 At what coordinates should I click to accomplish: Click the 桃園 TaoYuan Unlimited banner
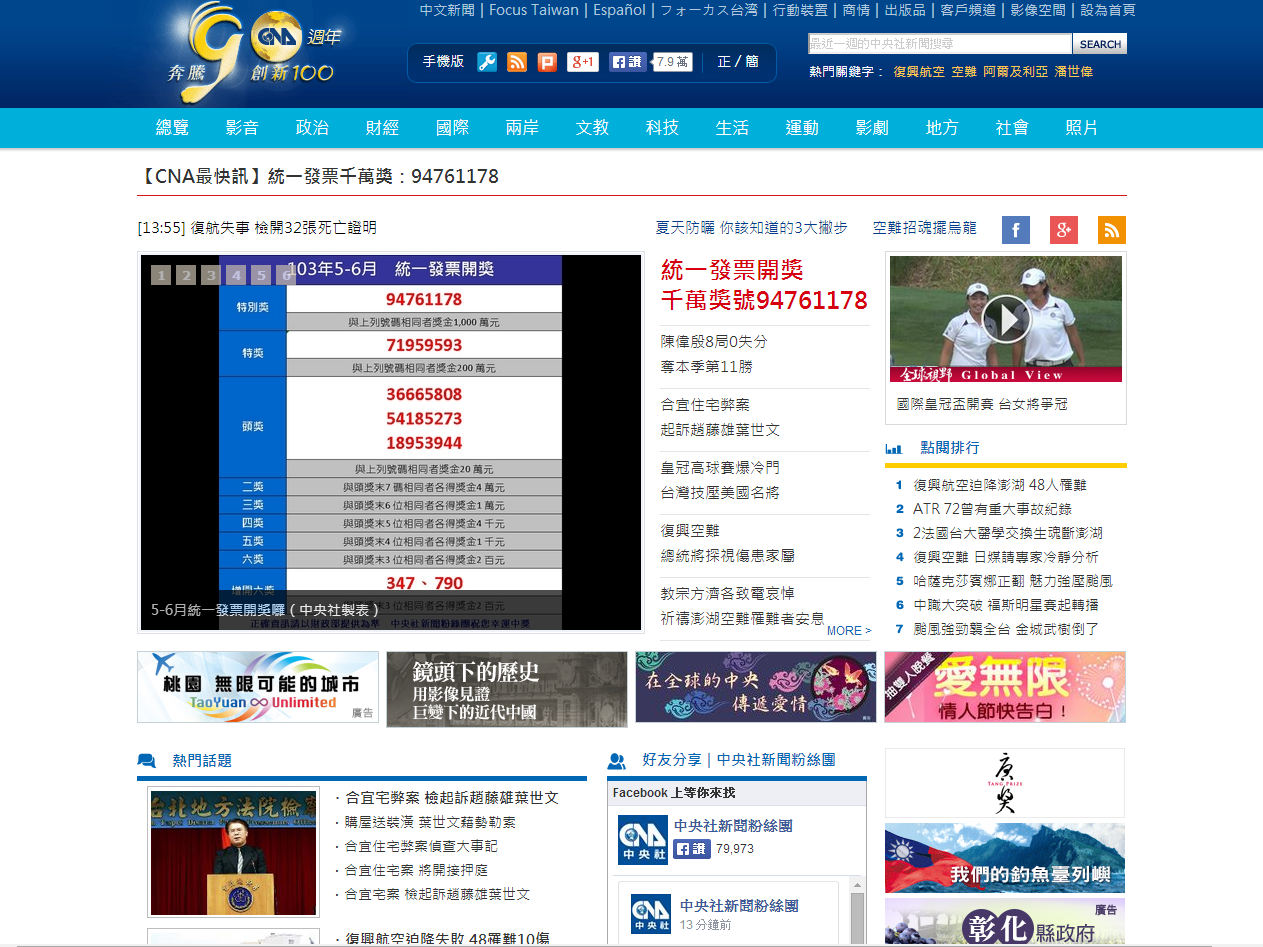258,687
